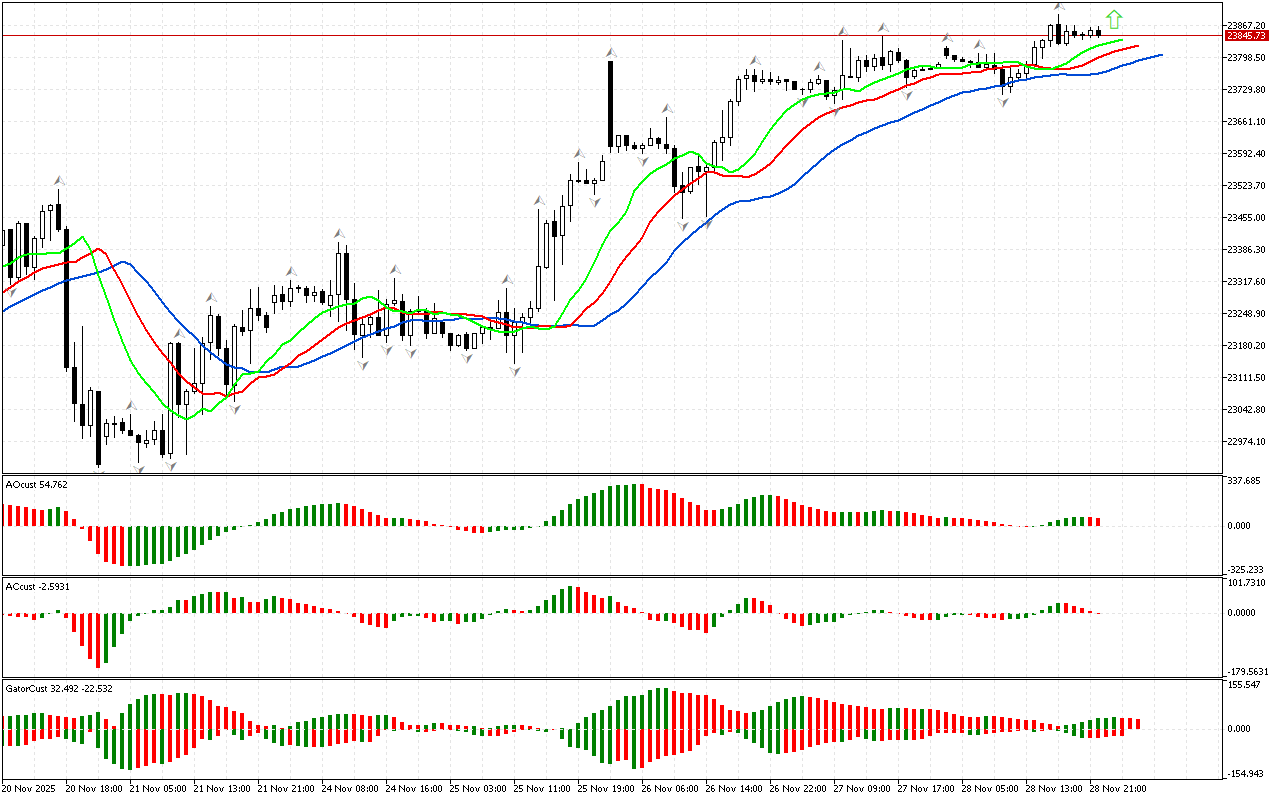This screenshot has width=1280, height=800.
Task: Click the red current price tag 23845.73
Action: (x=1245, y=36)
